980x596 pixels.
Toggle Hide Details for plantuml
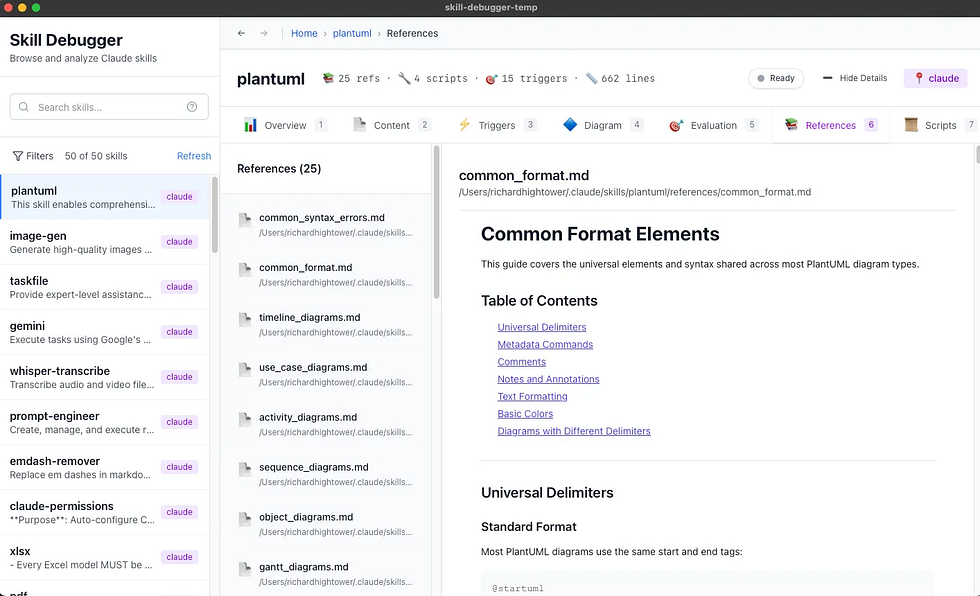click(x=855, y=78)
